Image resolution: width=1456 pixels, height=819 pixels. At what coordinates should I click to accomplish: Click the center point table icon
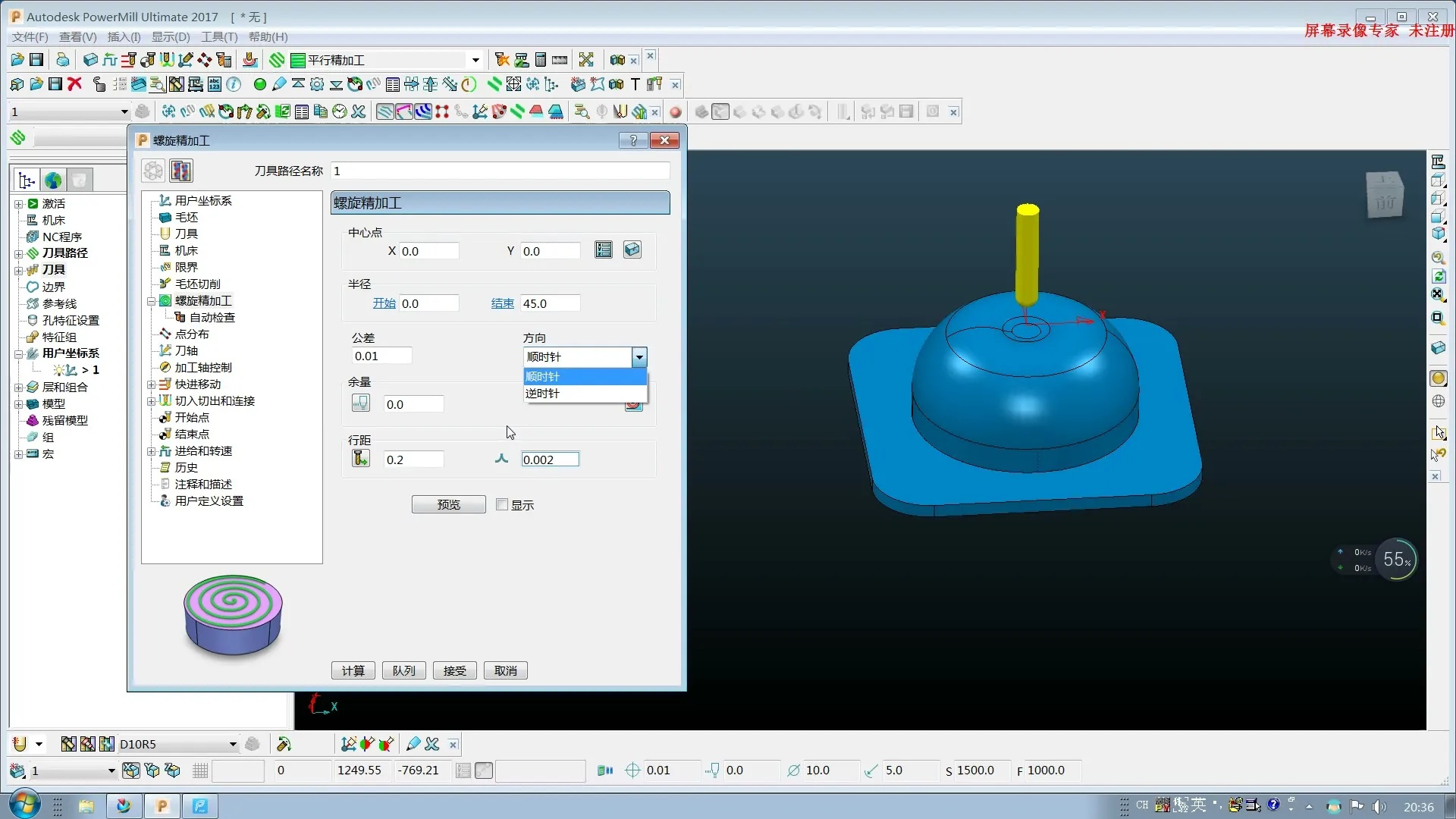pos(604,250)
